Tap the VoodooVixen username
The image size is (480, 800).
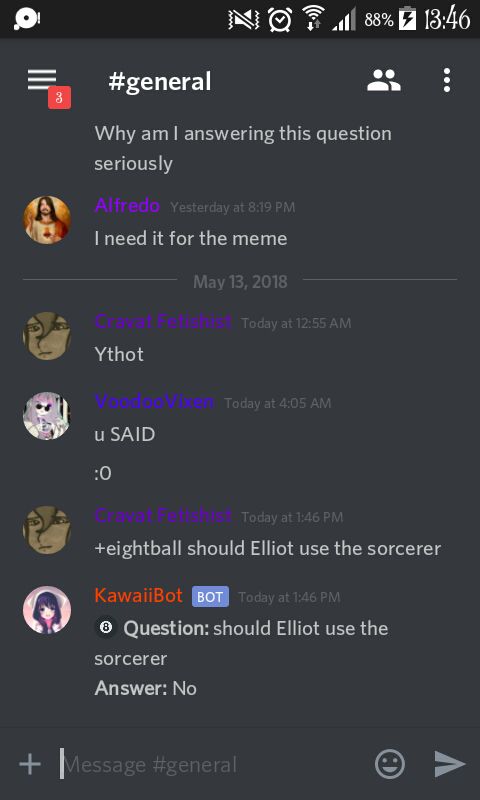[154, 402]
